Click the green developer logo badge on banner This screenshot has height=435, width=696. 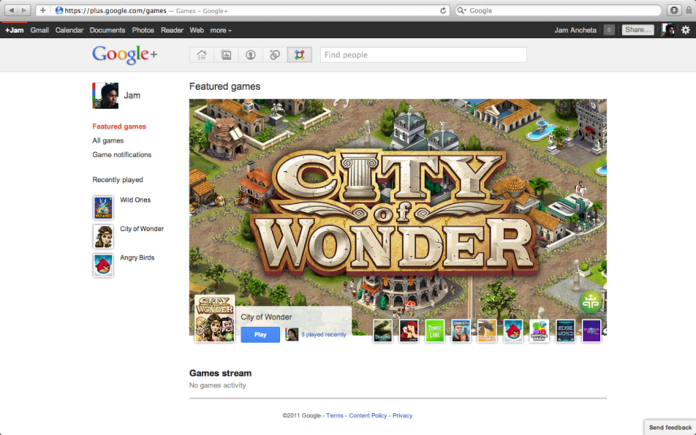[590, 302]
